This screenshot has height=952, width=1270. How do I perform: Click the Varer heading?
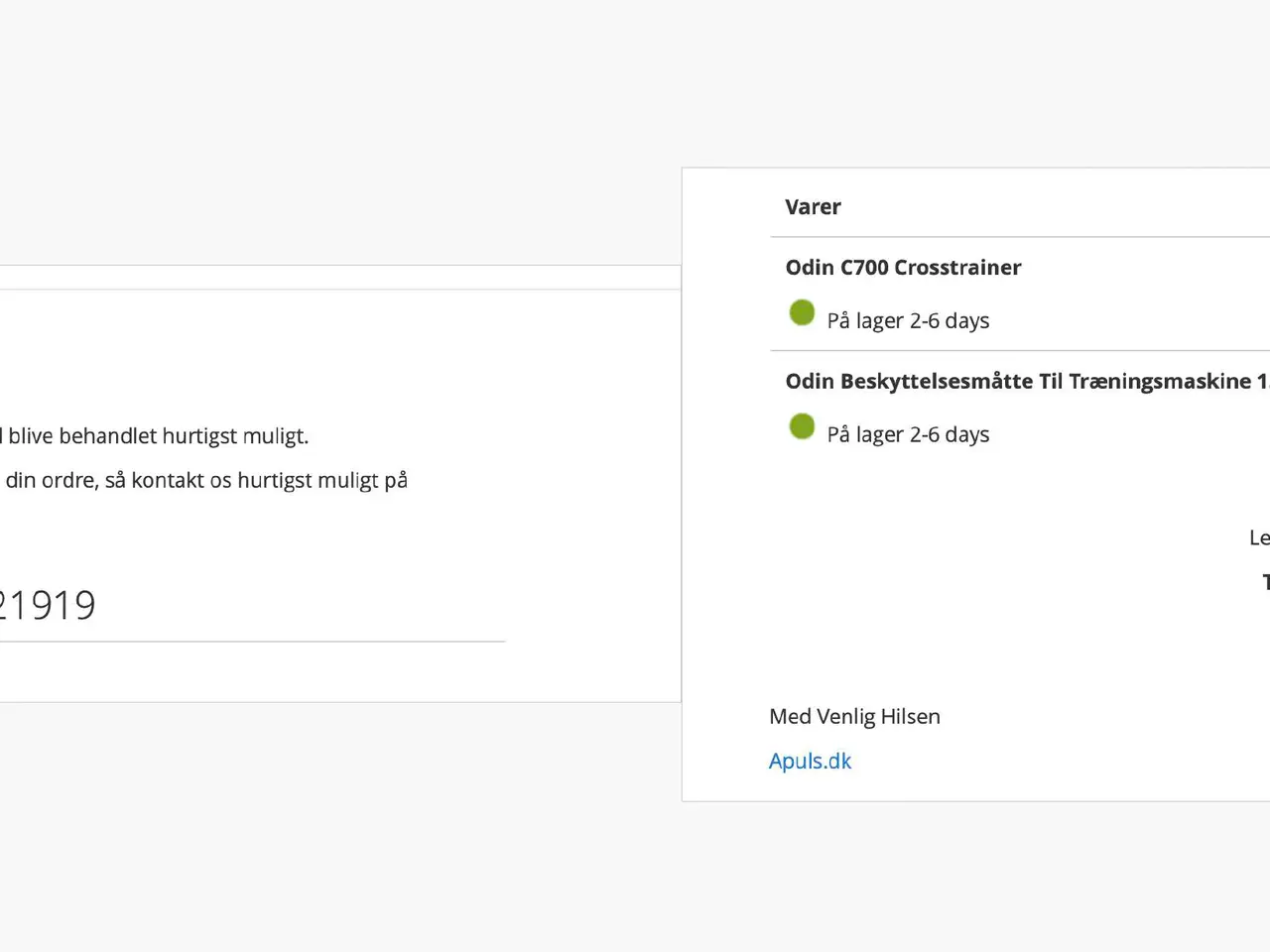tap(813, 207)
